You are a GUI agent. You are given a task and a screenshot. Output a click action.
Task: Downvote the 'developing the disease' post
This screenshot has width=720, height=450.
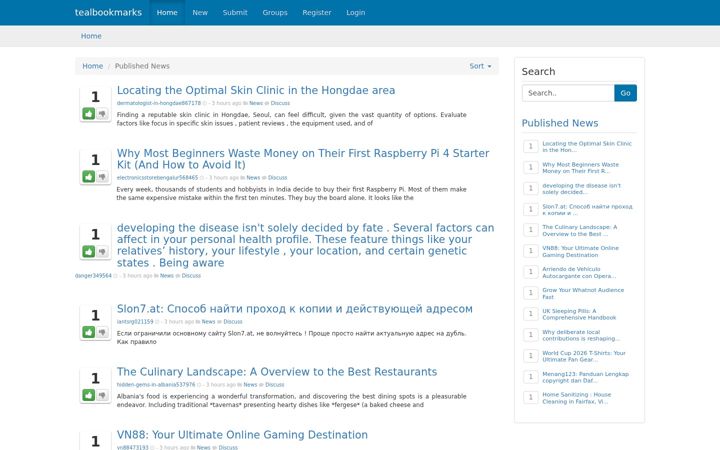click(x=102, y=251)
